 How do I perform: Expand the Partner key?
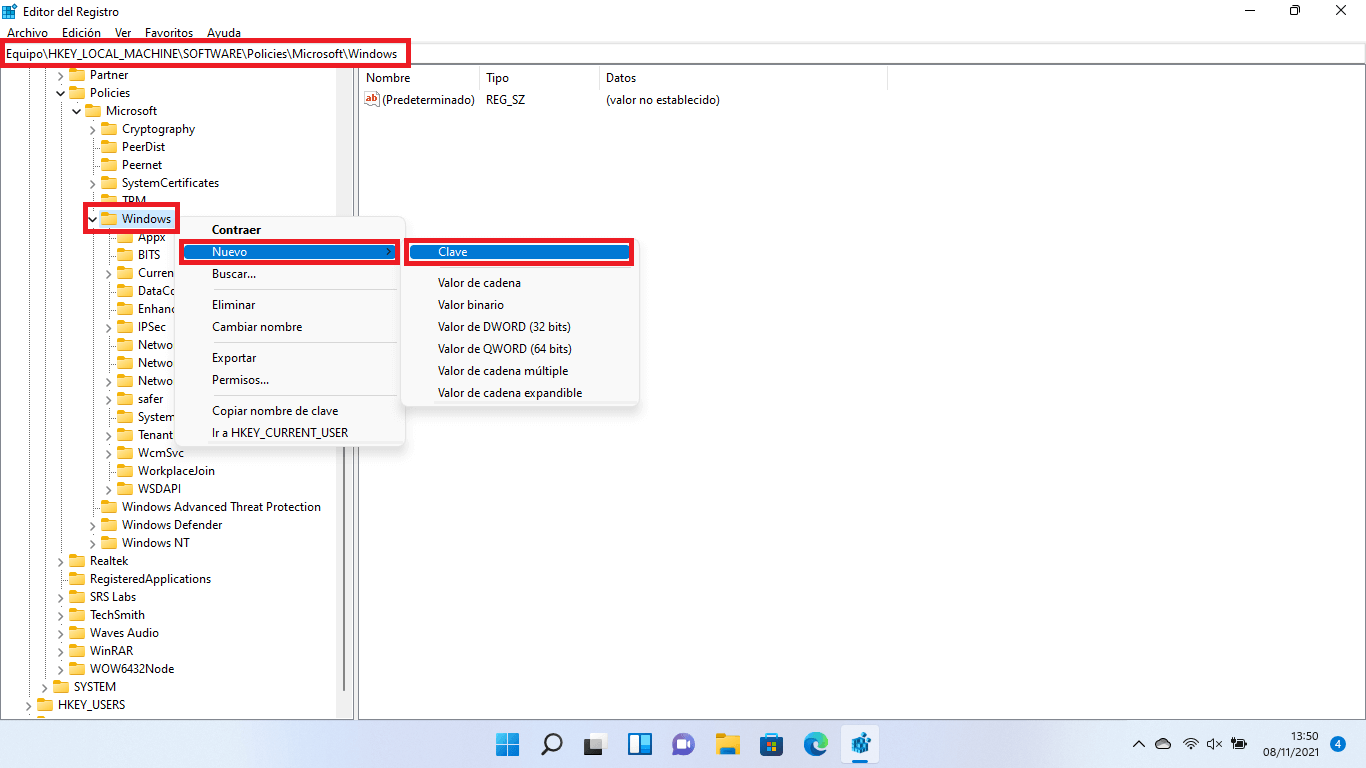pos(61,75)
